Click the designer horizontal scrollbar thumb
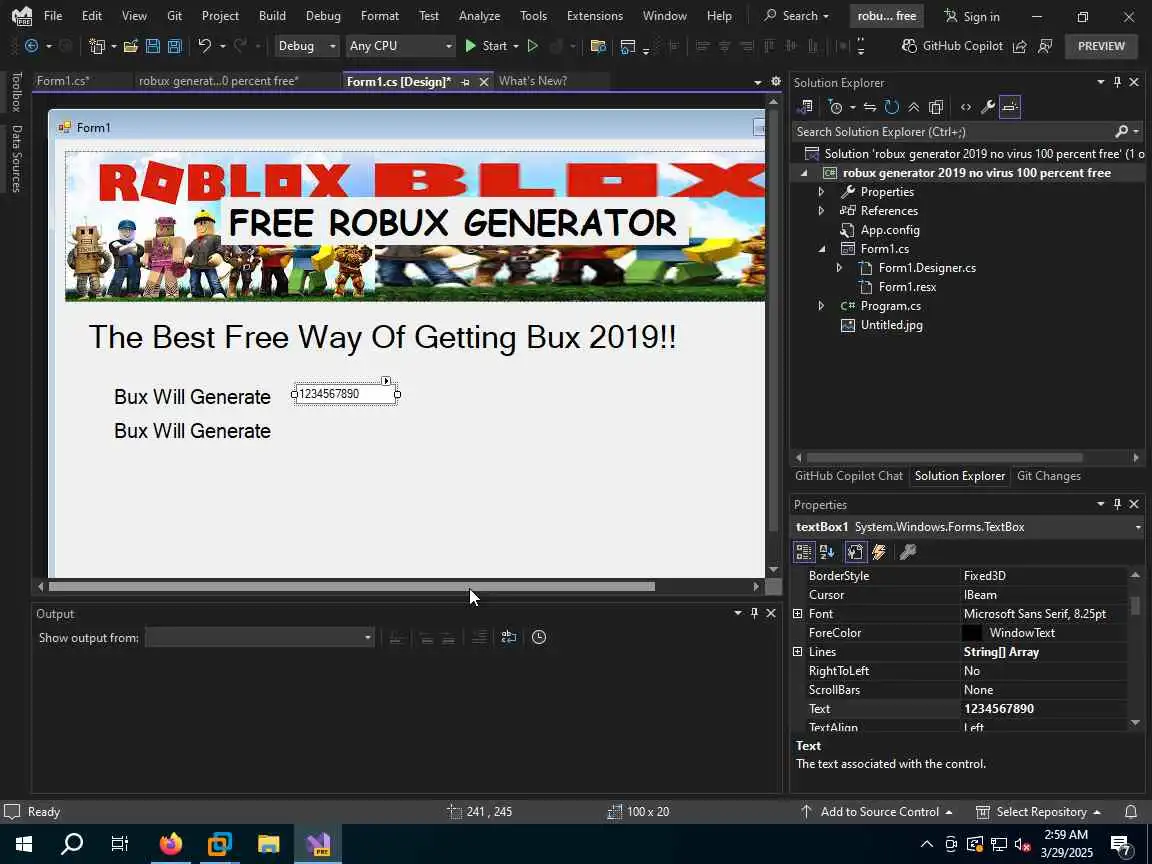Image resolution: width=1152 pixels, height=864 pixels. coord(351,586)
